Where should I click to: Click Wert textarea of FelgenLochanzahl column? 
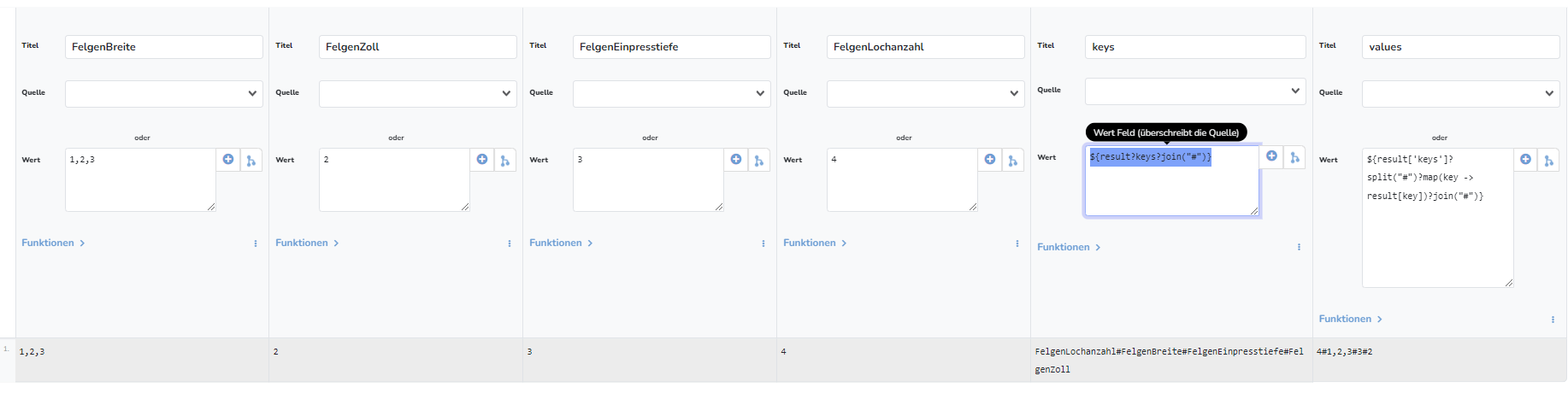click(x=902, y=179)
